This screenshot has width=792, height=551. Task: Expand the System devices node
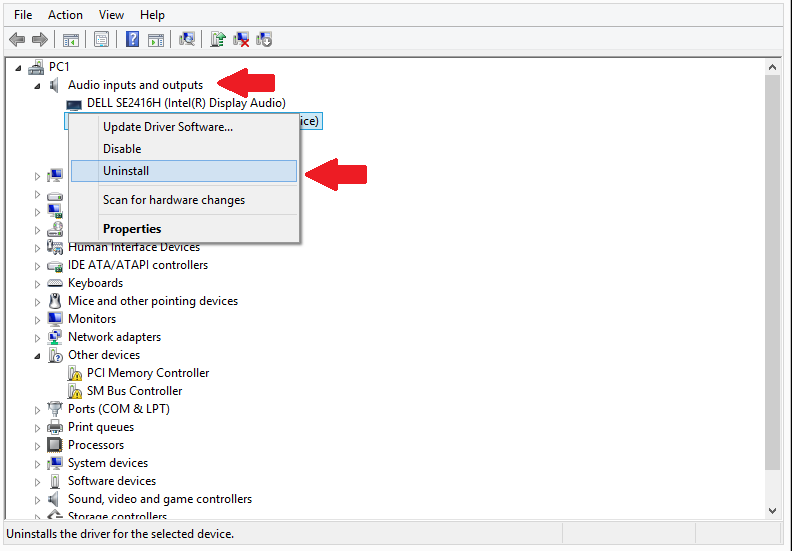(37, 464)
